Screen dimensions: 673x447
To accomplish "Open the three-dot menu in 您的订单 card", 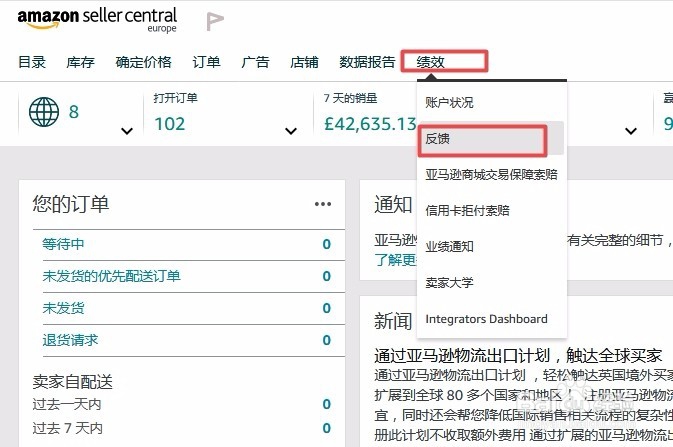I will (x=323, y=204).
